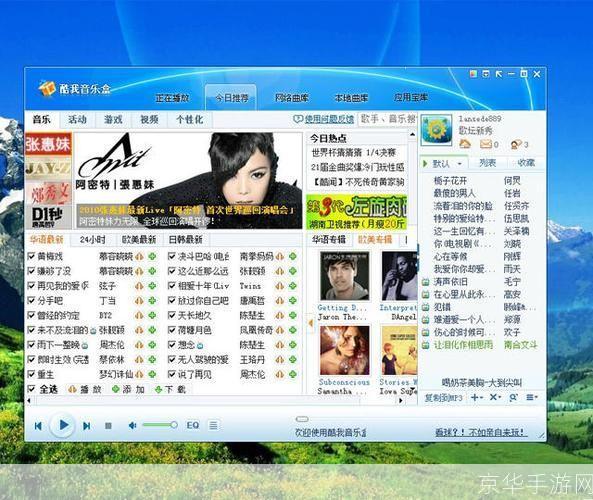Open the Subconscious album cover
Image resolution: width=593 pixels, height=500 pixels.
click(345, 350)
